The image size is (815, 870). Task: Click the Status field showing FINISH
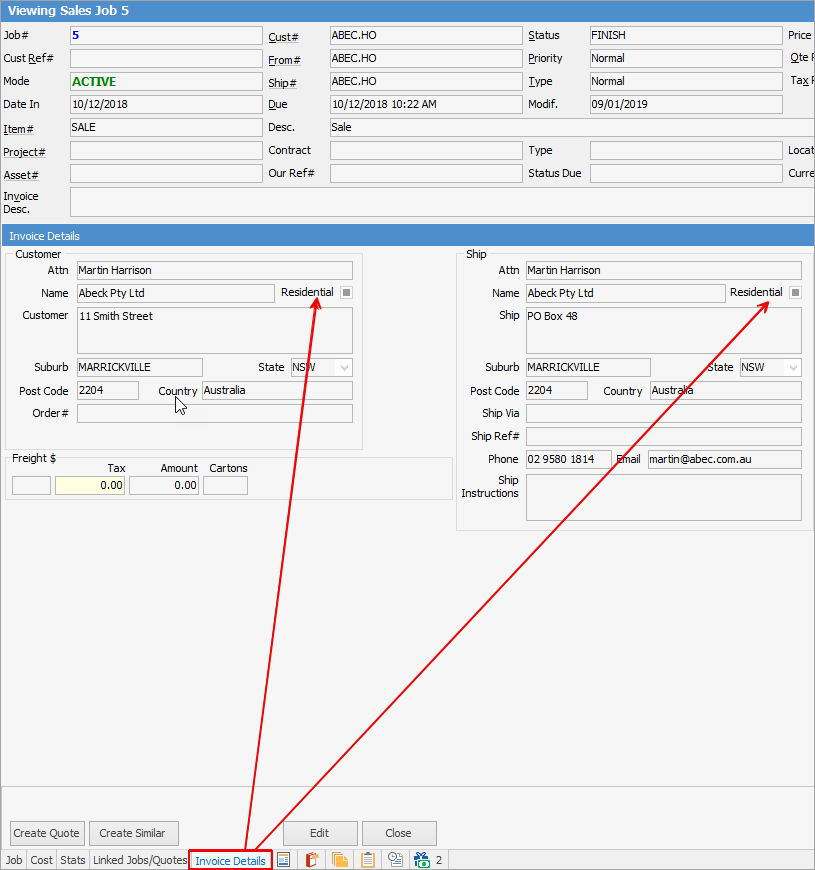click(x=686, y=36)
